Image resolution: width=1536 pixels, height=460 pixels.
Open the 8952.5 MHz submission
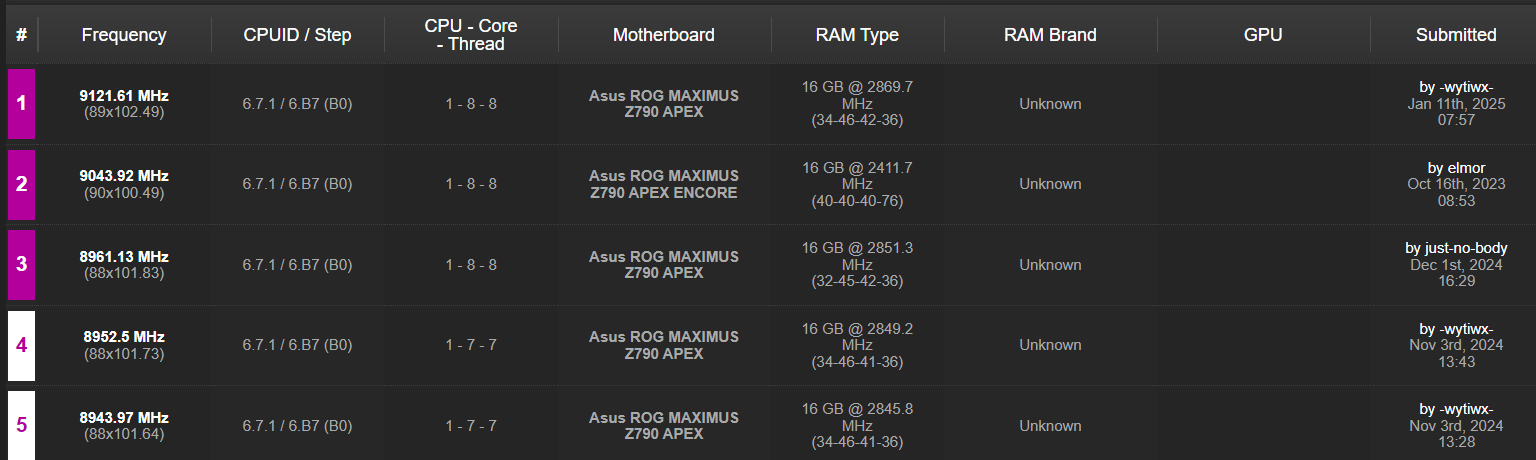(124, 337)
